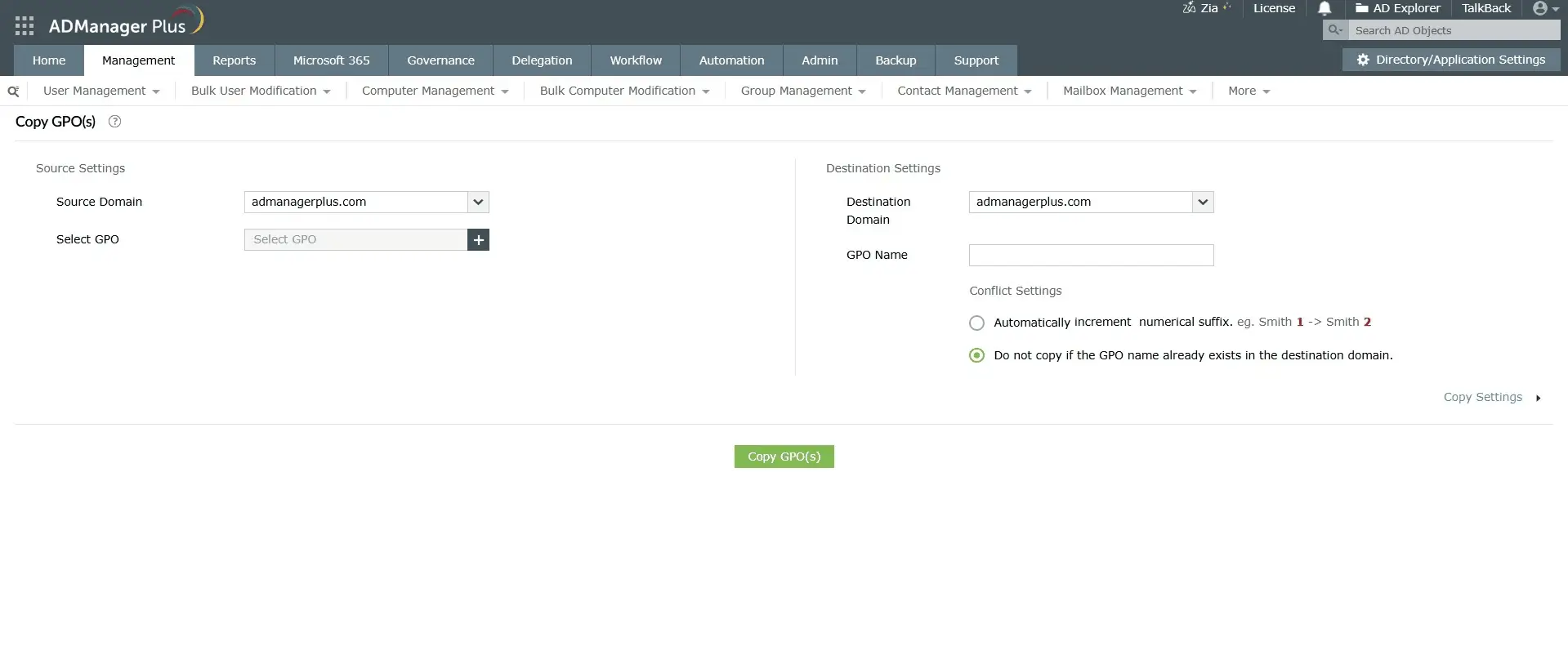Expand Mailbox Management menu
The width and height of the screenshot is (1568, 646).
pos(1129,91)
